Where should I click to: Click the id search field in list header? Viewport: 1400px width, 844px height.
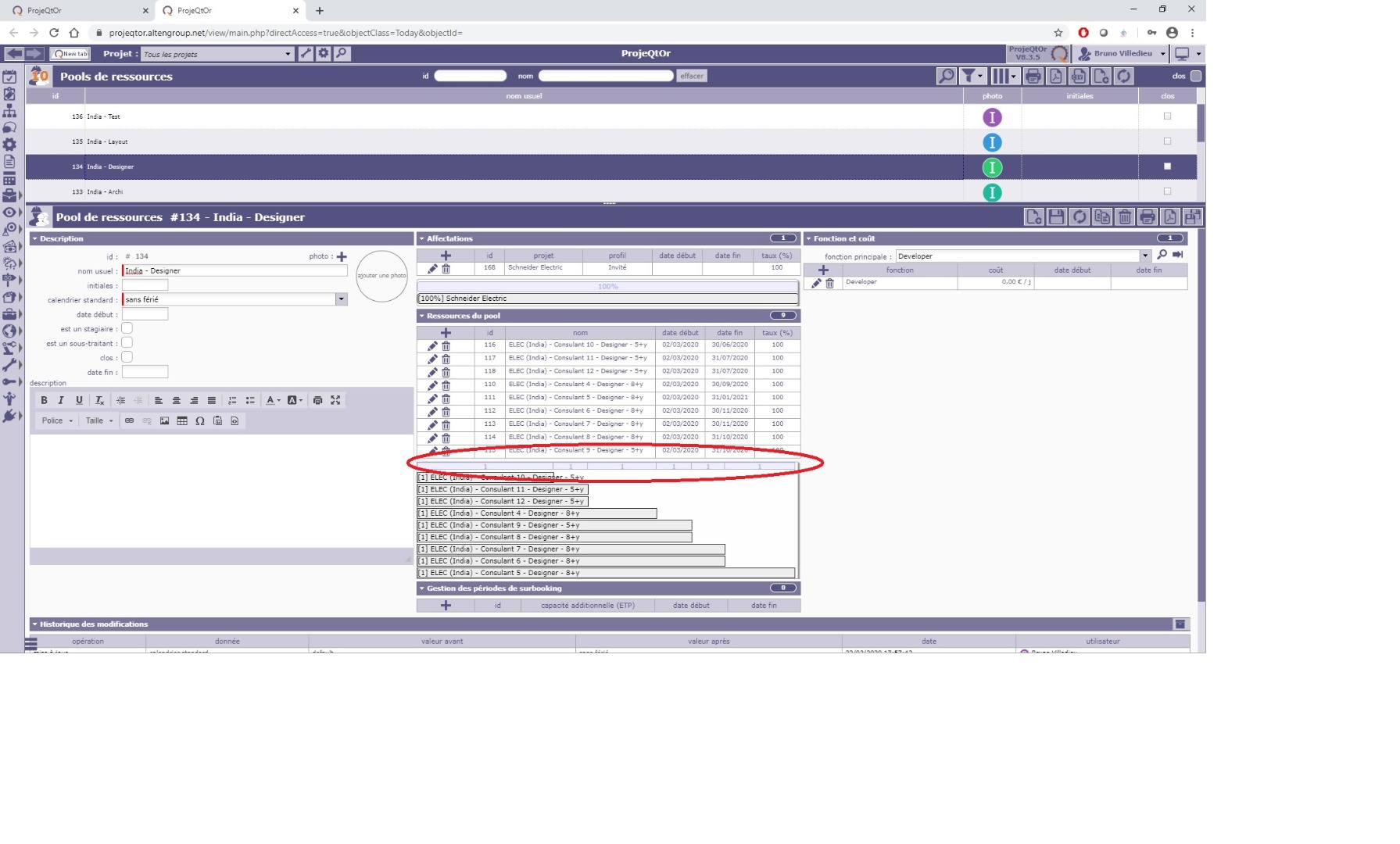tap(471, 76)
